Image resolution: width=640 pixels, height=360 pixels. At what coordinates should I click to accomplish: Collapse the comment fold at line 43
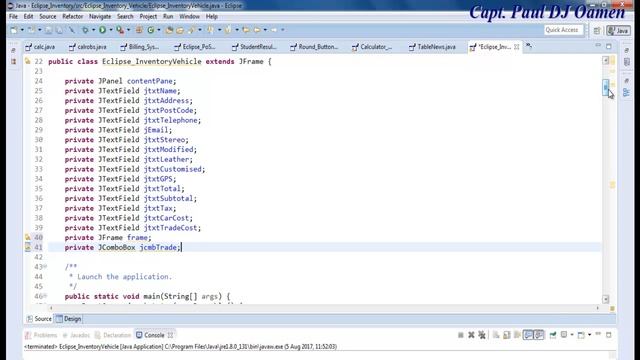click(45, 267)
